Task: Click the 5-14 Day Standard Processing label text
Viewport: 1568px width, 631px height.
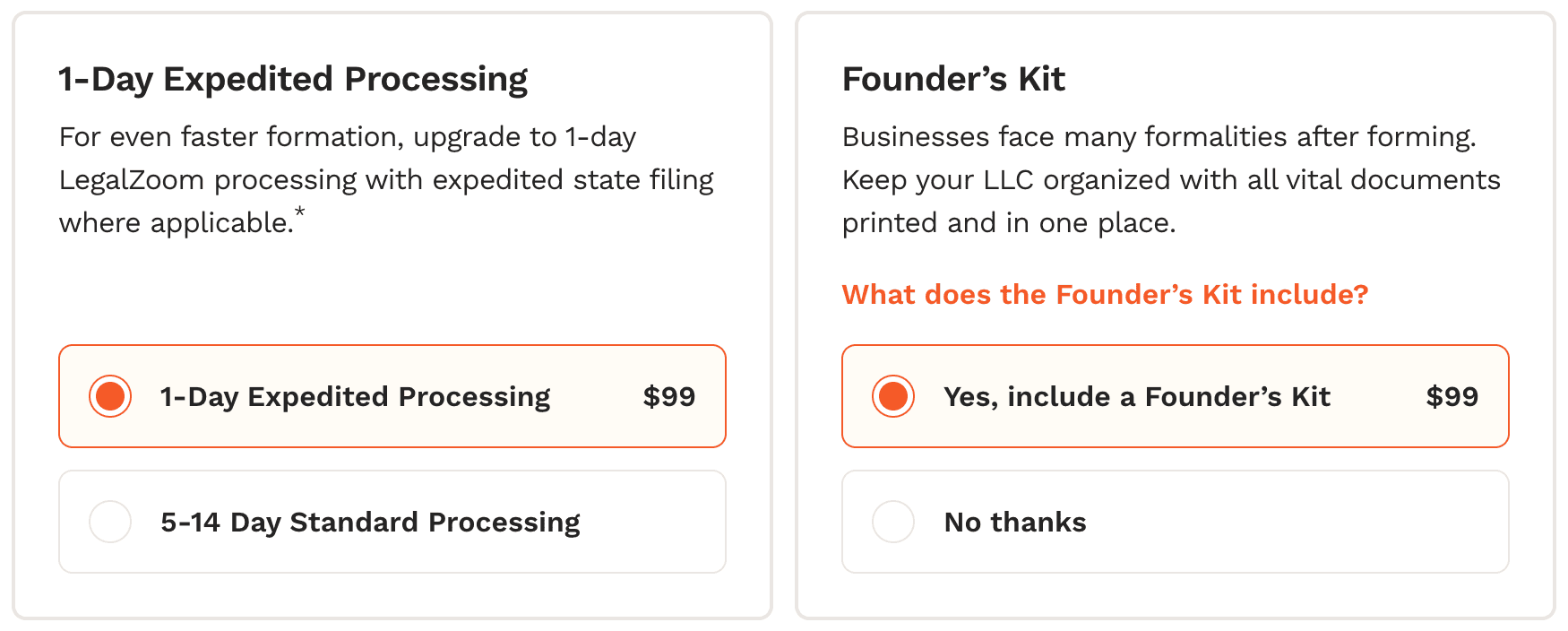Action: tap(370, 522)
